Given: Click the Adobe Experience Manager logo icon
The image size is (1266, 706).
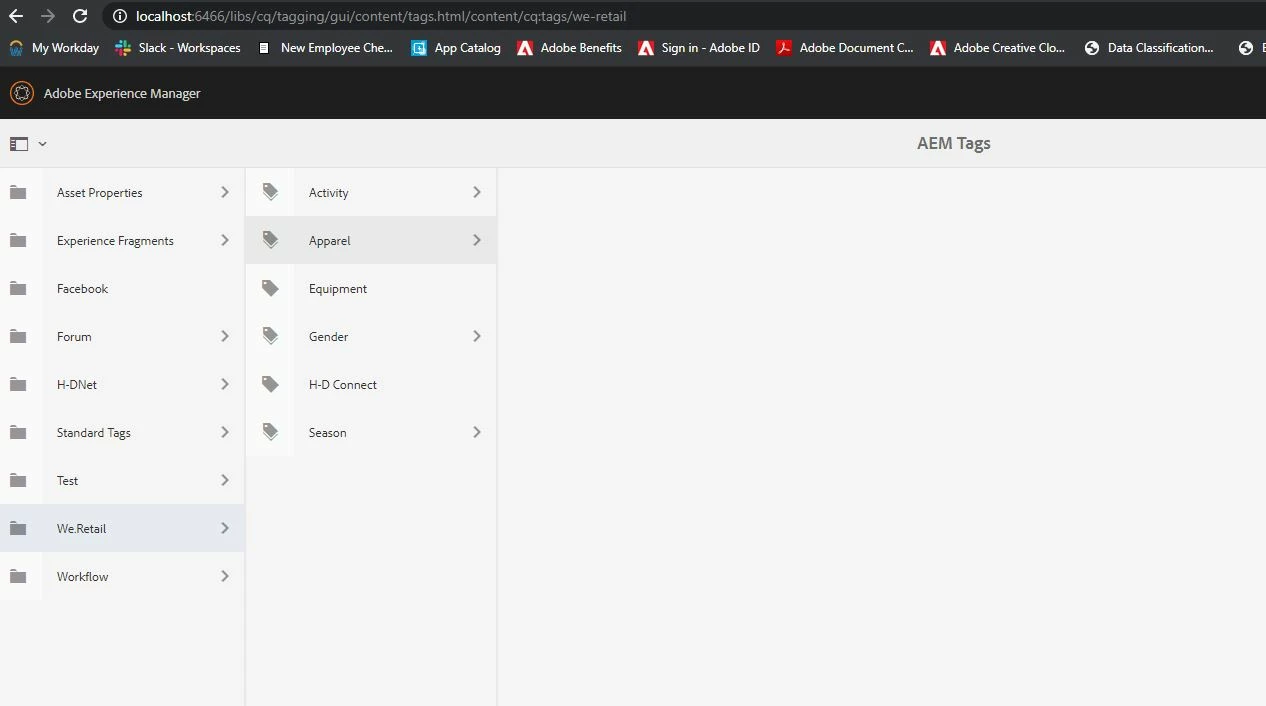Looking at the screenshot, I should coord(21,93).
